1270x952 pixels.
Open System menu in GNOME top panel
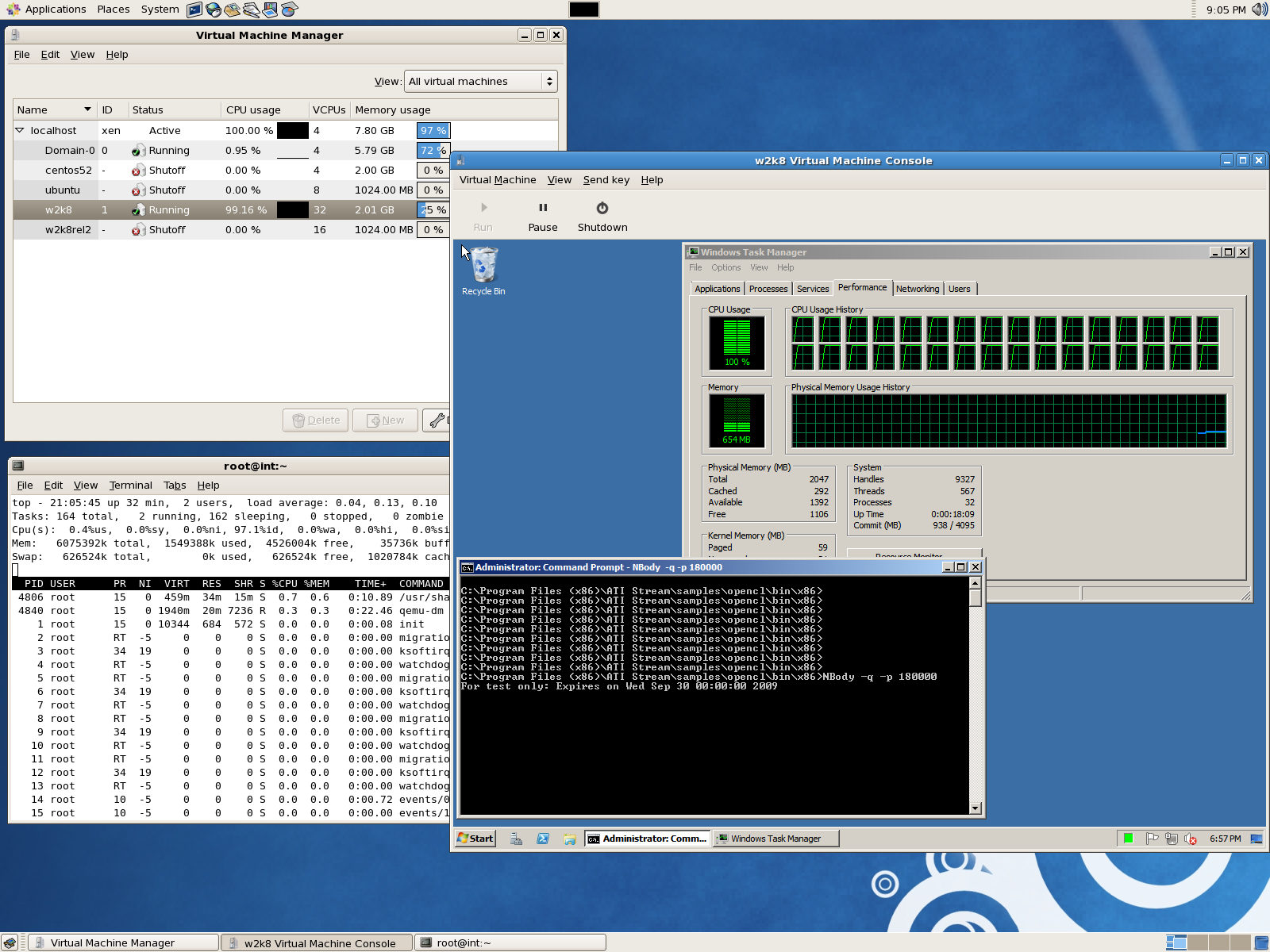[160, 10]
